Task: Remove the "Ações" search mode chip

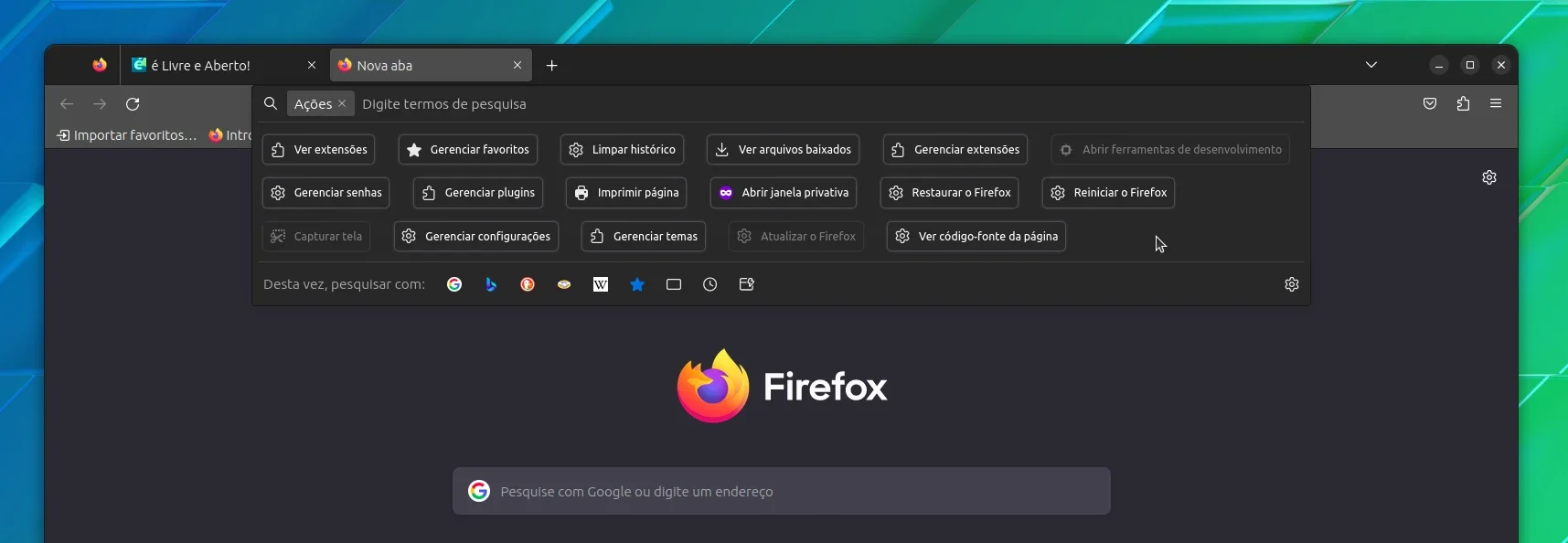Action: coord(342,103)
